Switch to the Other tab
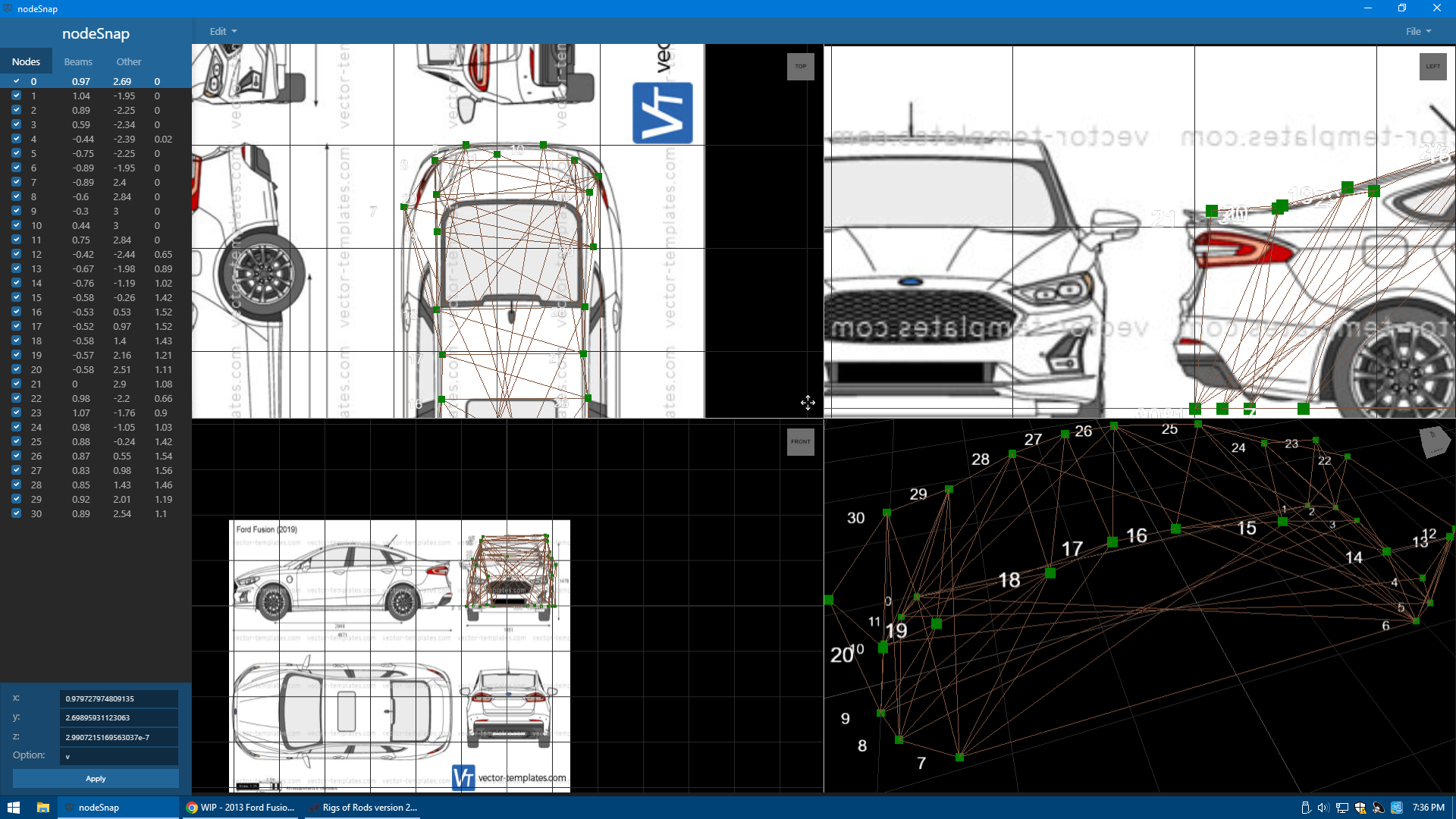1456x819 pixels. point(128,61)
